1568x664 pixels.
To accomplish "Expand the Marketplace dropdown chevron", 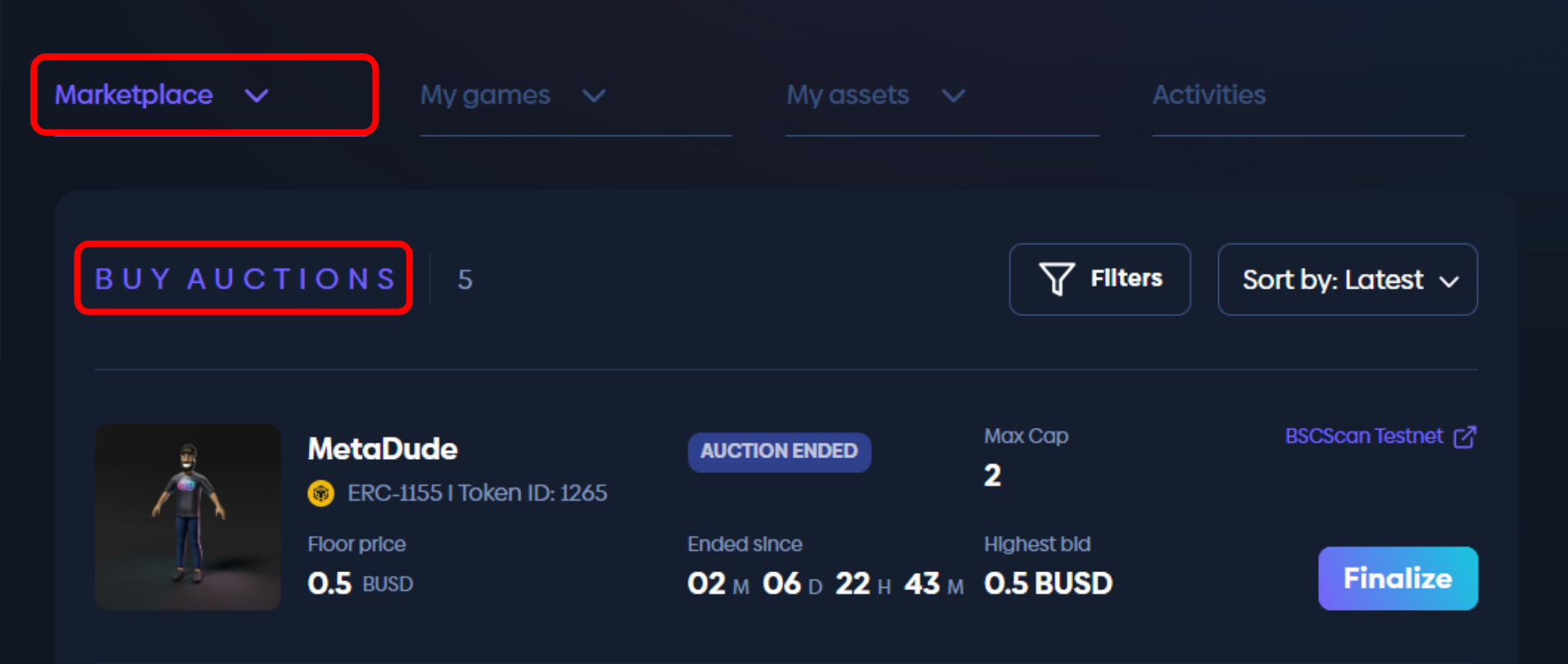I will click(256, 96).
